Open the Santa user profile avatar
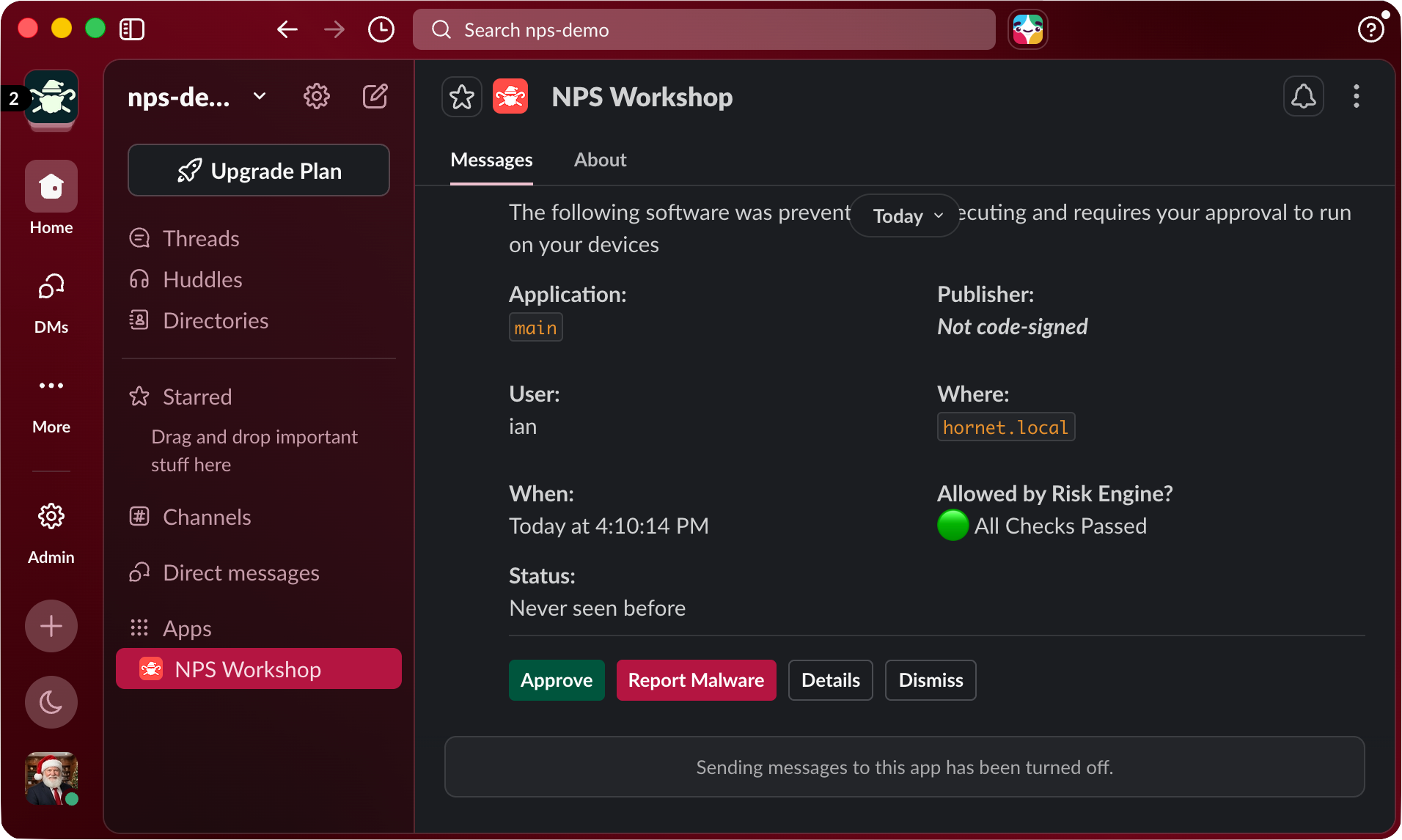This screenshot has height=840, width=1402. tap(51, 778)
